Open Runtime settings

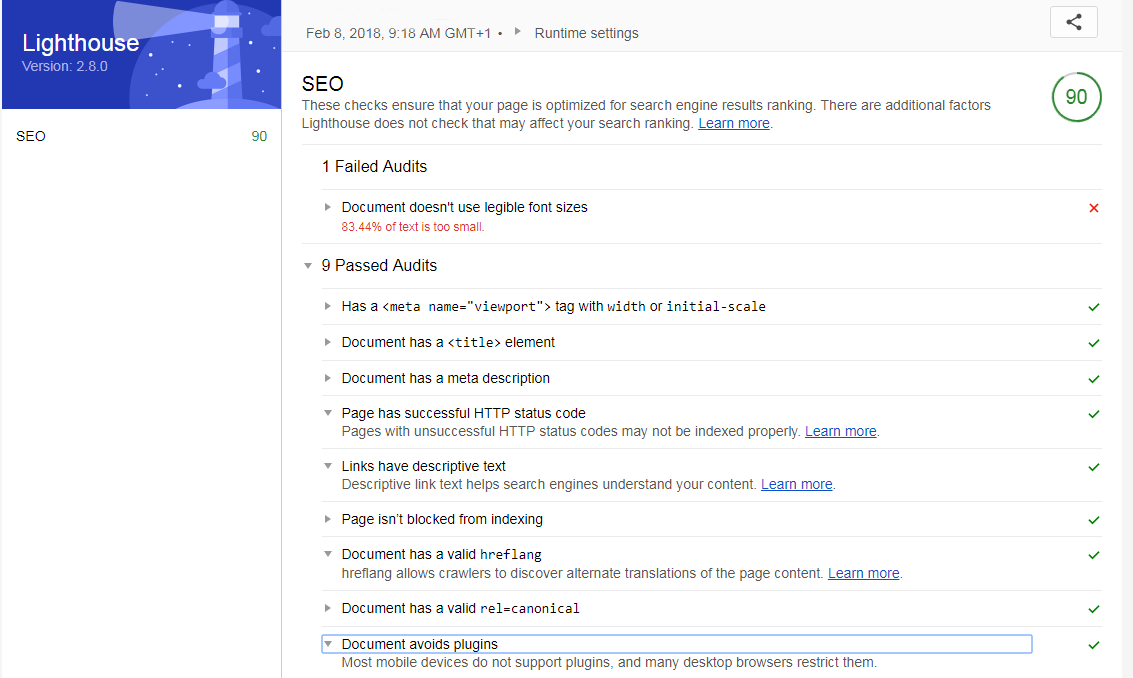586,32
